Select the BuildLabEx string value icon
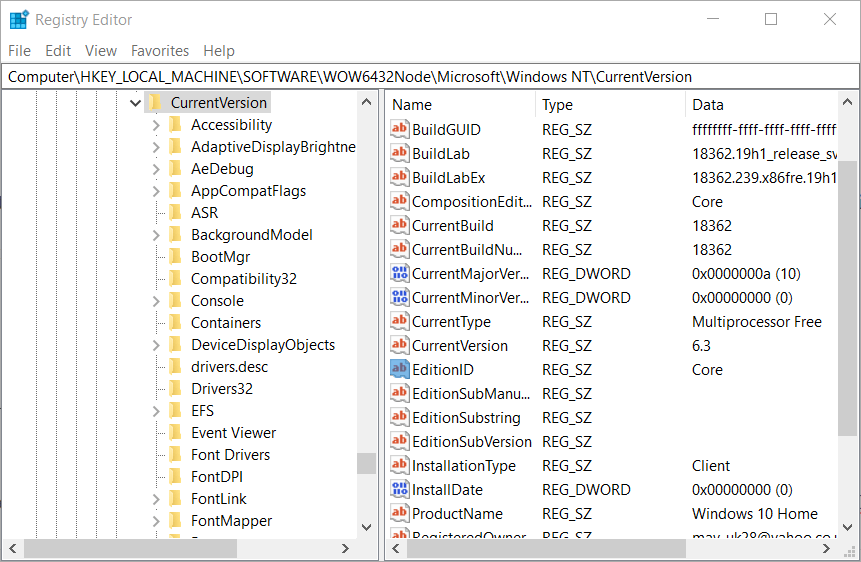 (400, 177)
